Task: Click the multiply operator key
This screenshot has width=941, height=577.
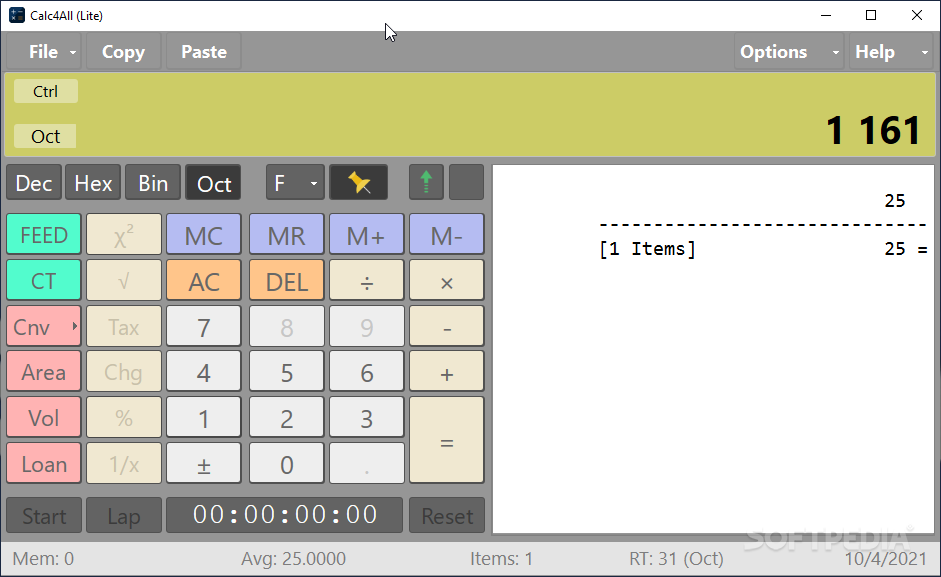Action: pyautogui.click(x=446, y=280)
